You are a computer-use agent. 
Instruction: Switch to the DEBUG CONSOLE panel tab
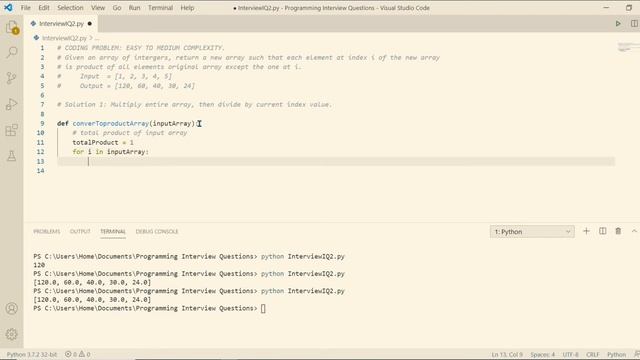pyautogui.click(x=157, y=231)
